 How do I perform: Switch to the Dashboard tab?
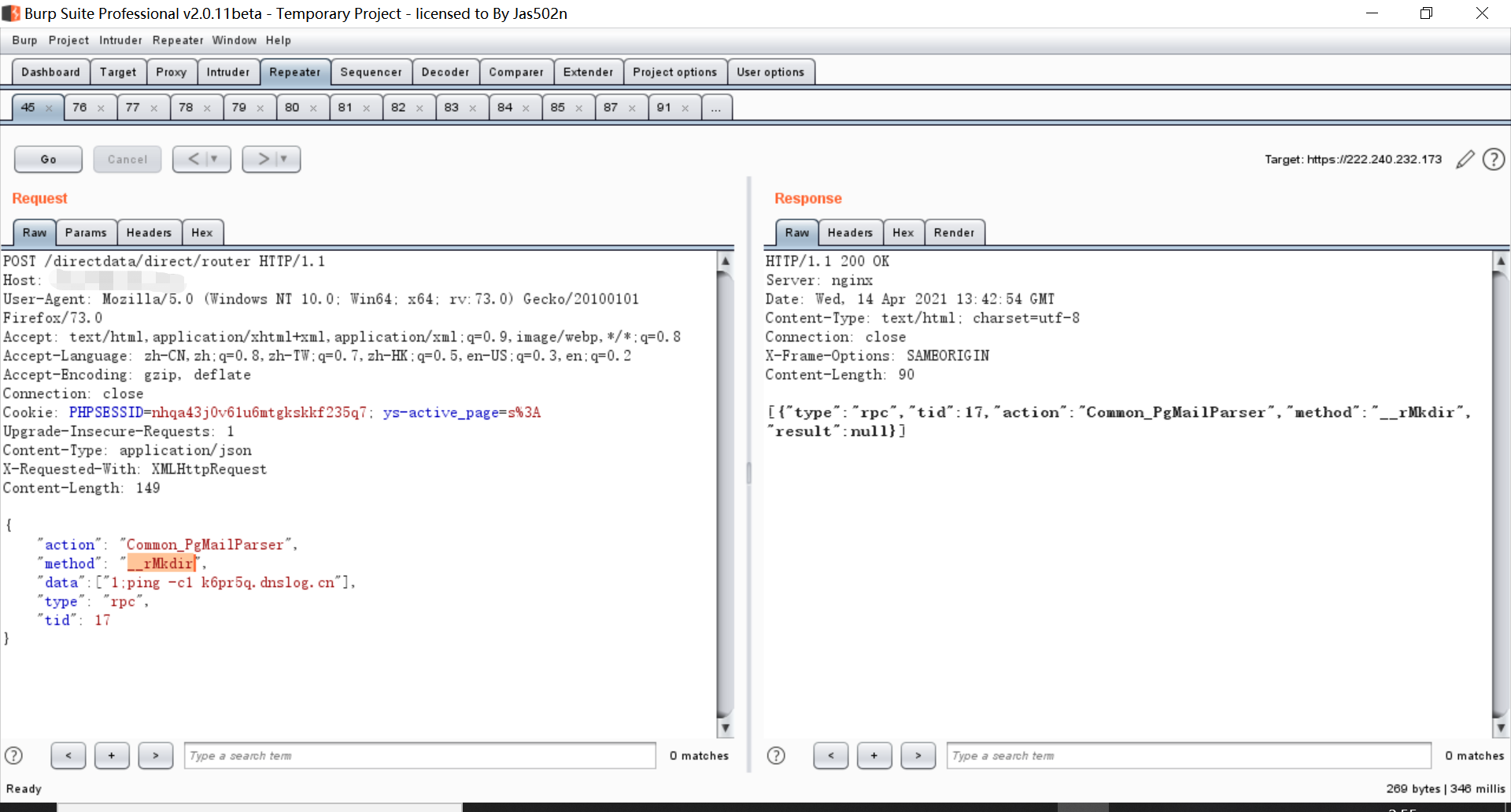(x=51, y=72)
